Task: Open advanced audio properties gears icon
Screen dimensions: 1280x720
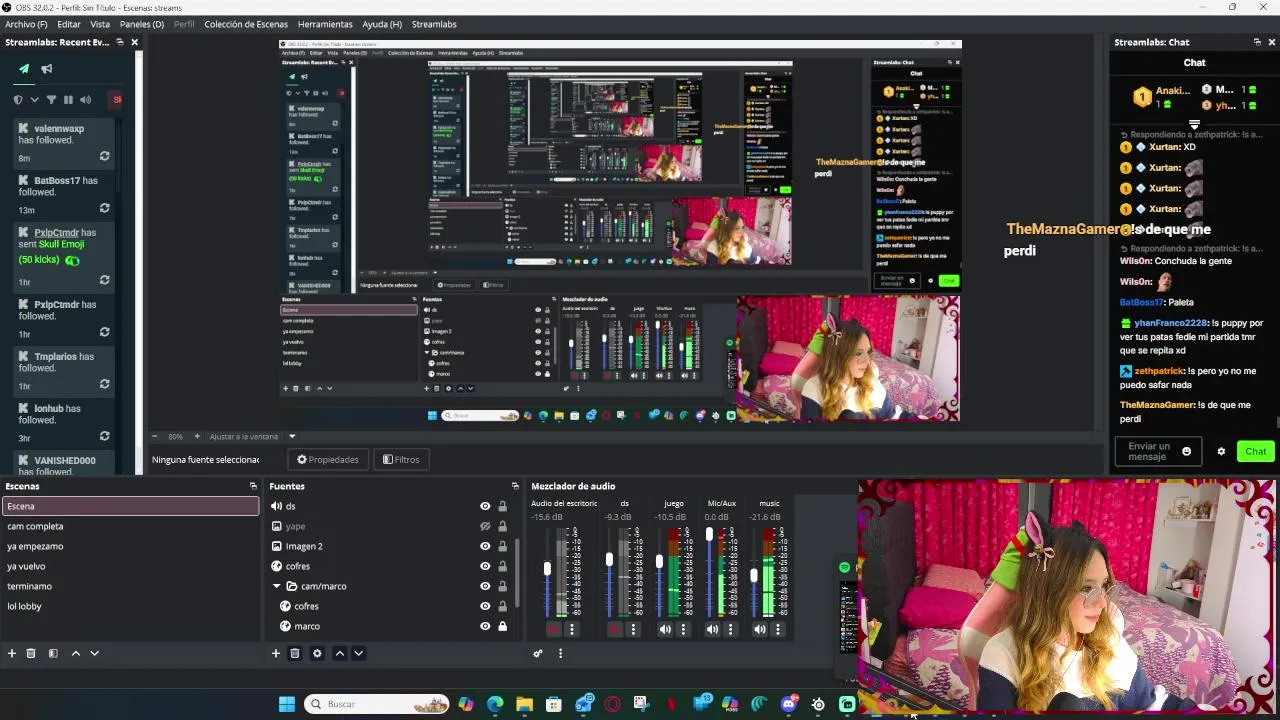Action: pos(538,653)
